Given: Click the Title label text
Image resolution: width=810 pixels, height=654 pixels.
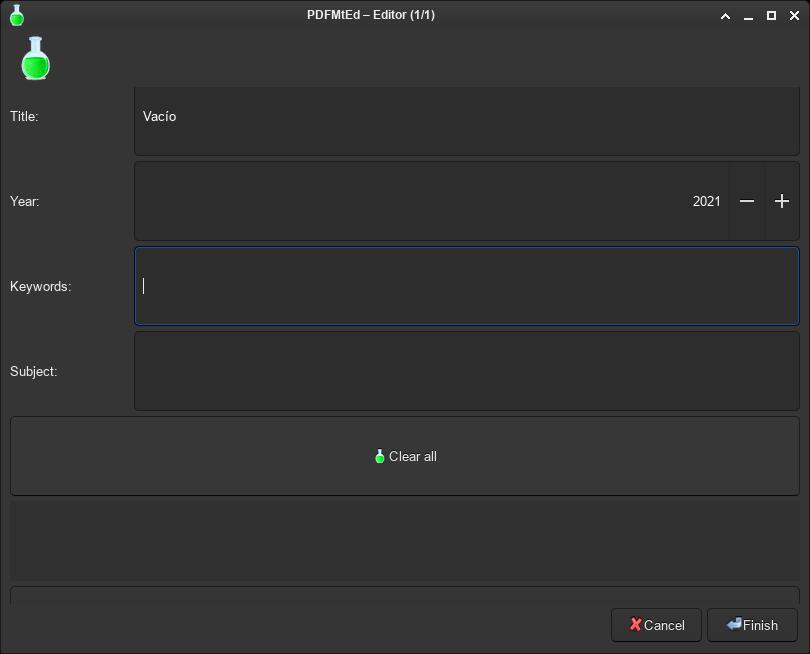Looking at the screenshot, I should [x=24, y=116].
